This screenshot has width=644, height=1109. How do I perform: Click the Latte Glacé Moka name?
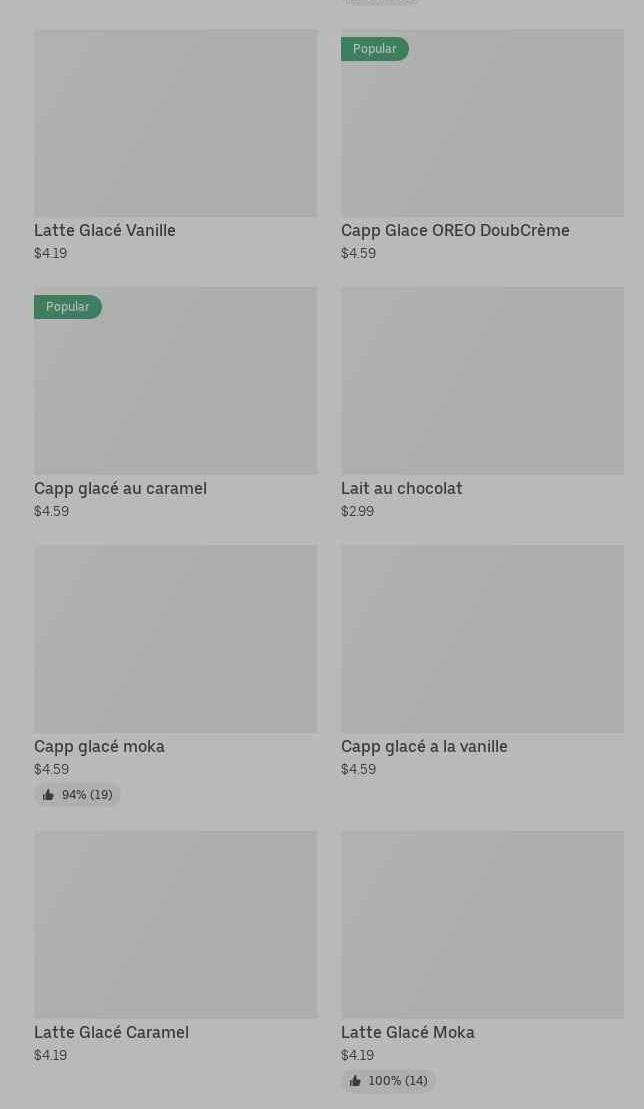pyautogui.click(x=407, y=1032)
